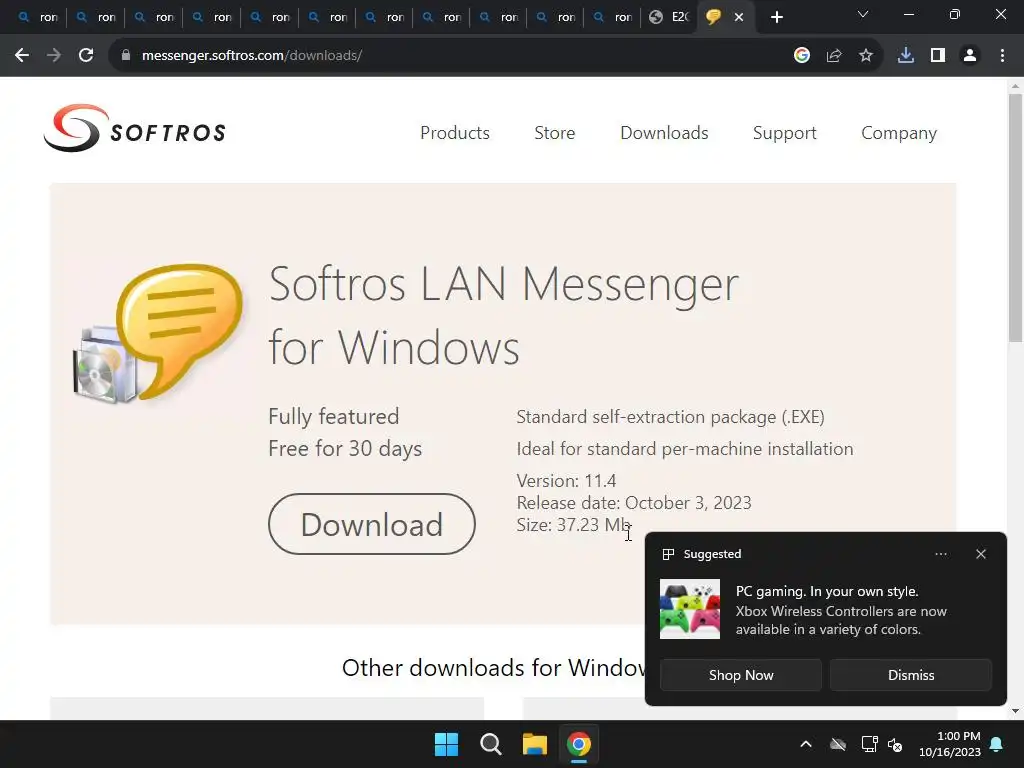This screenshot has width=1024, height=768.
Task: Click the Google icon in the address bar
Action: click(801, 56)
